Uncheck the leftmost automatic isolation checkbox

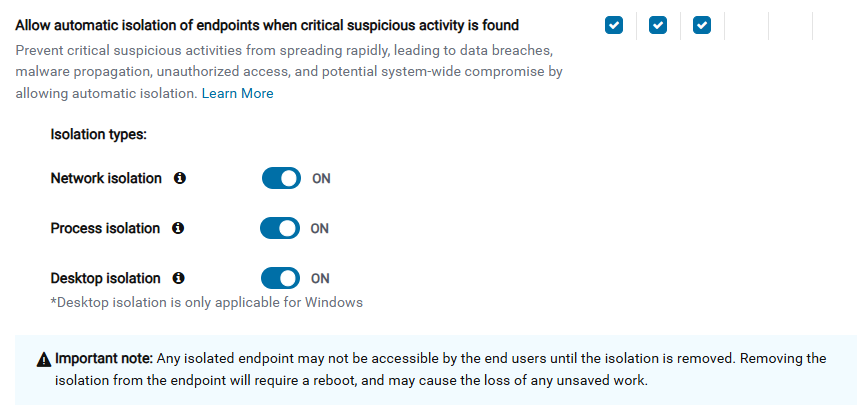click(x=614, y=25)
